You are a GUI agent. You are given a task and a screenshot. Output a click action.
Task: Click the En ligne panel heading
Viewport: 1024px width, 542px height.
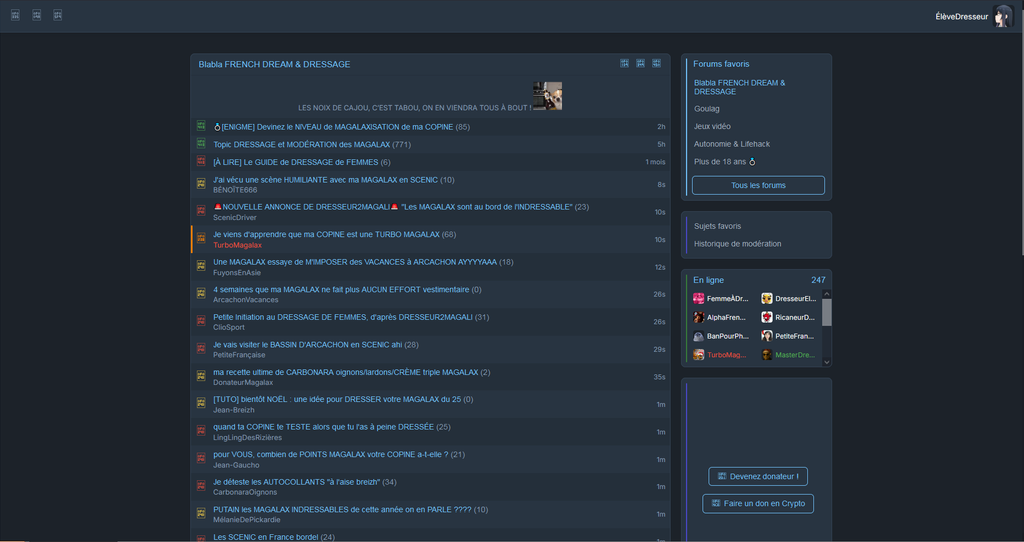pyautogui.click(x=709, y=280)
